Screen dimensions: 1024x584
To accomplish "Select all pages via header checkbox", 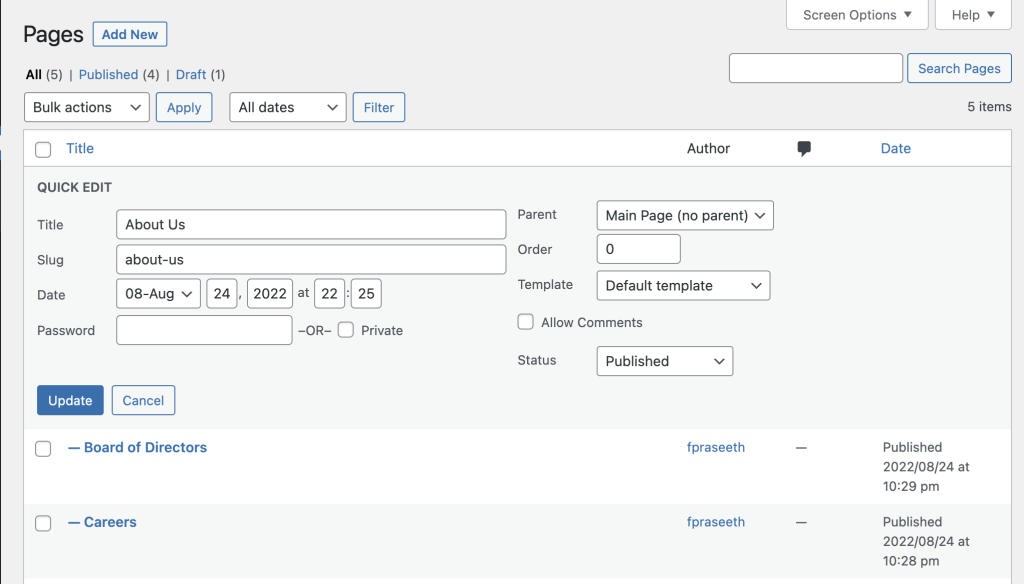I will coord(43,148).
